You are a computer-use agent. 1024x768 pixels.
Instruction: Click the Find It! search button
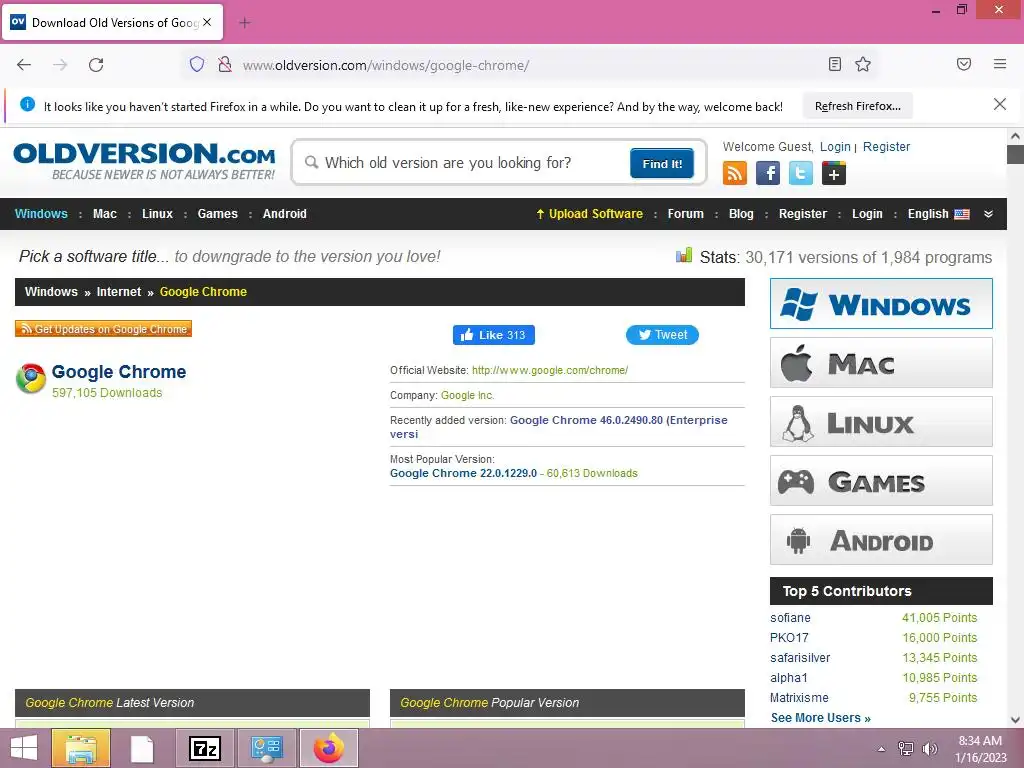(x=662, y=163)
